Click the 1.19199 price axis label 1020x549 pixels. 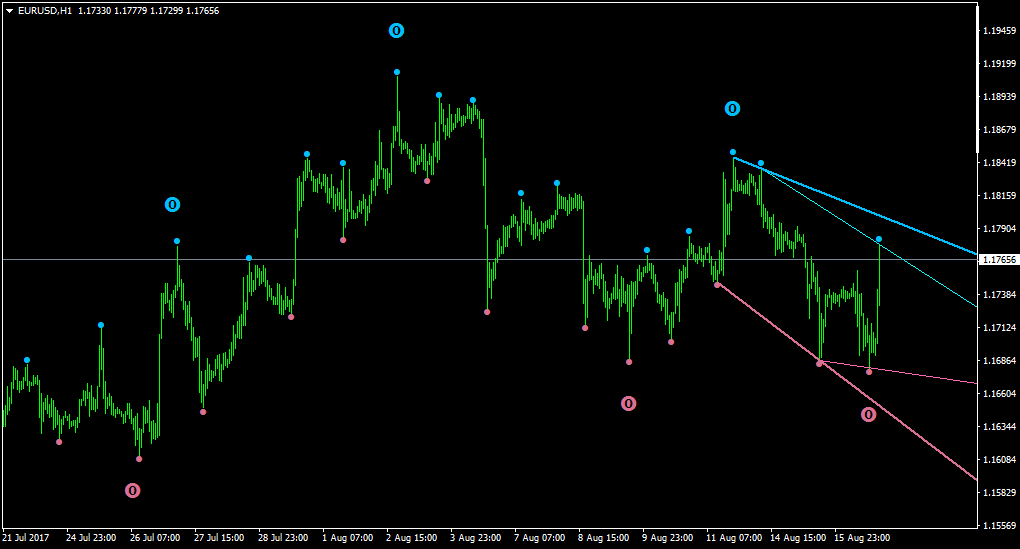click(999, 64)
